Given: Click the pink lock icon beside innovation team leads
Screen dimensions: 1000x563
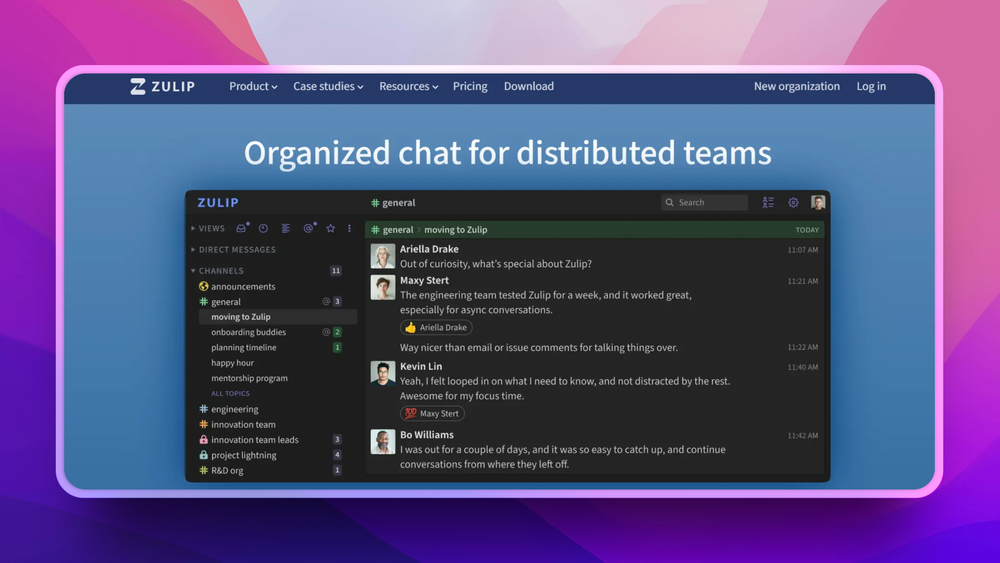Looking at the screenshot, I should pos(203,439).
